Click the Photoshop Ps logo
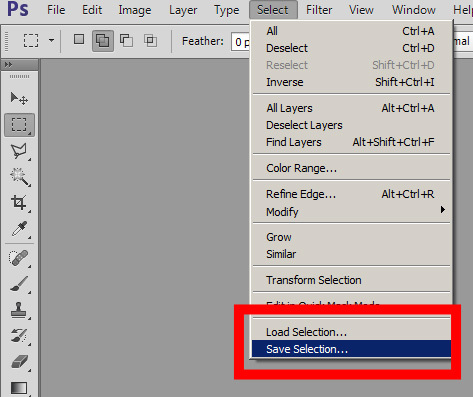The width and height of the screenshot is (473, 397). coord(18,9)
